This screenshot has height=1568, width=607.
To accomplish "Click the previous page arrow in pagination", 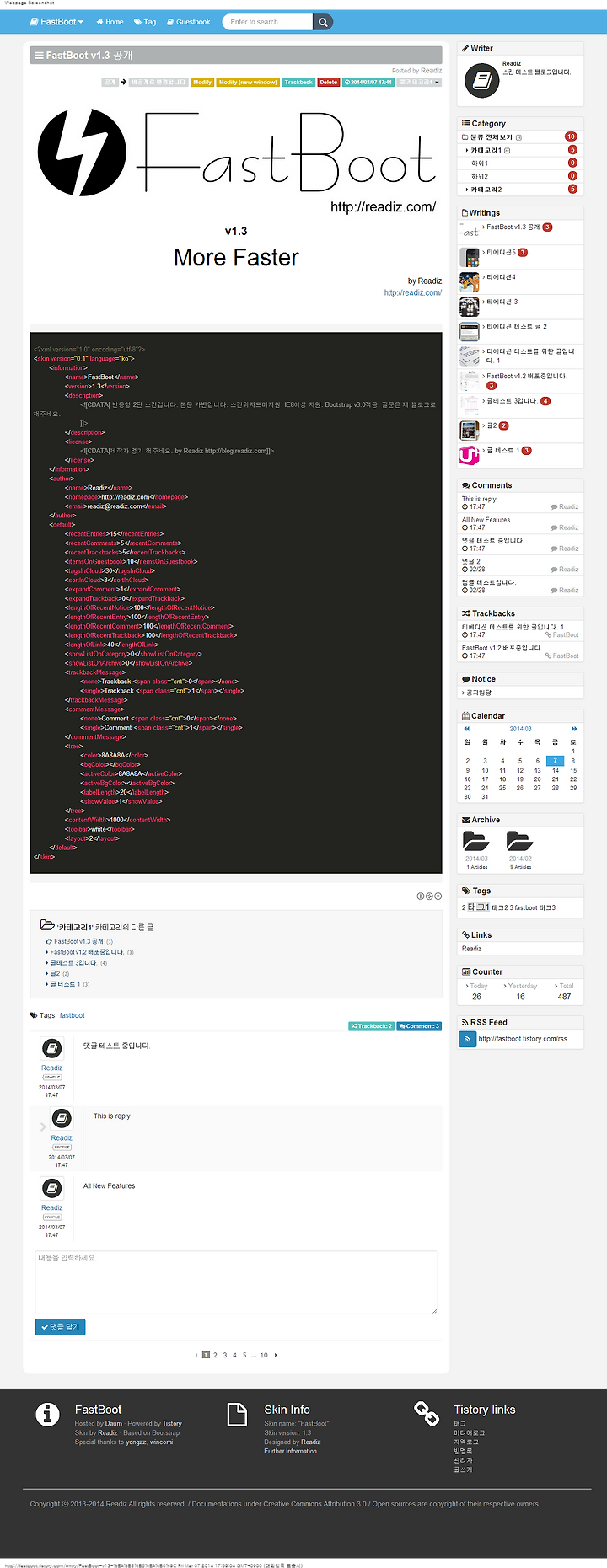I will click(196, 1355).
